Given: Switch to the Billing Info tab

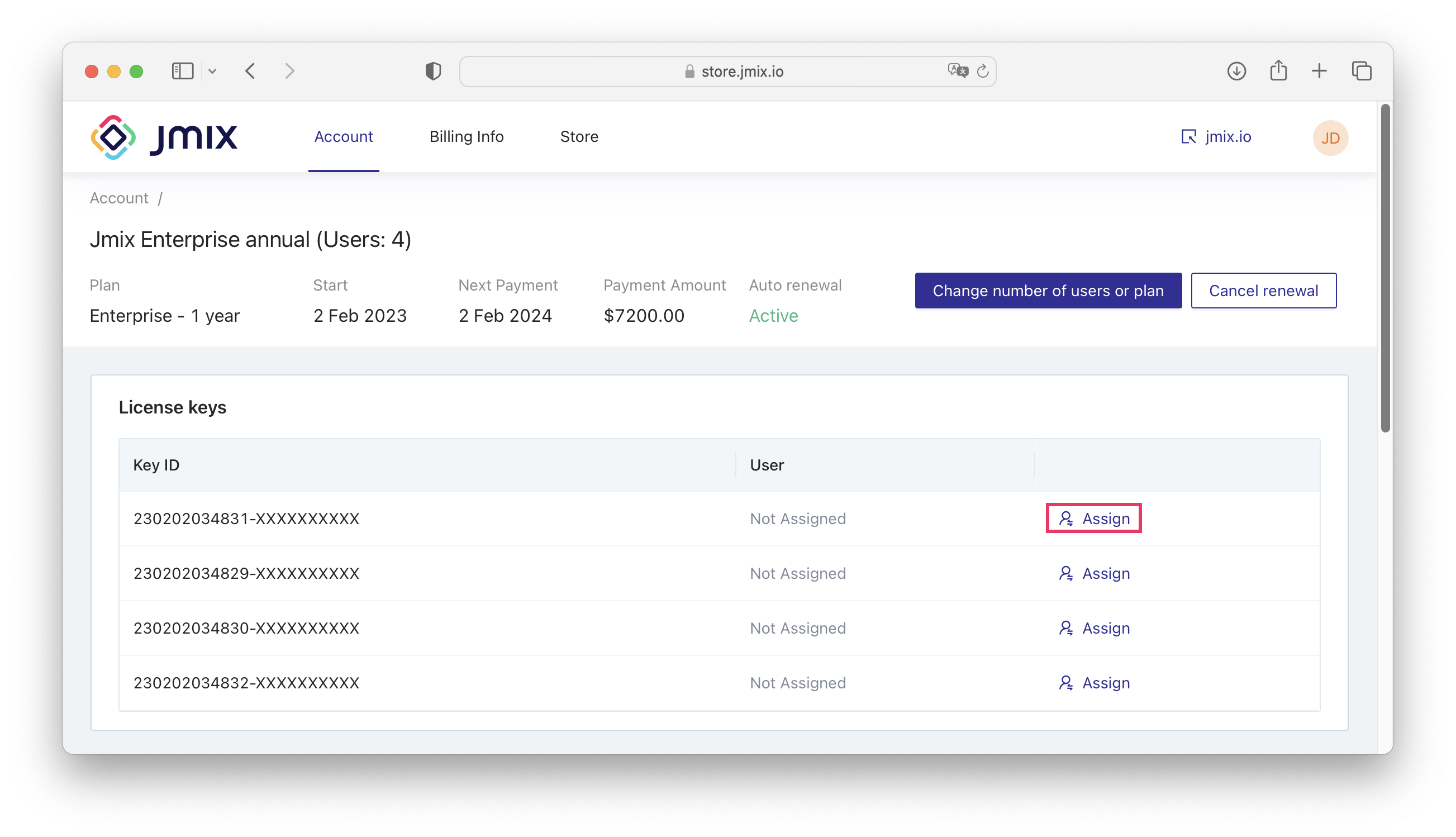Looking at the screenshot, I should (x=466, y=137).
